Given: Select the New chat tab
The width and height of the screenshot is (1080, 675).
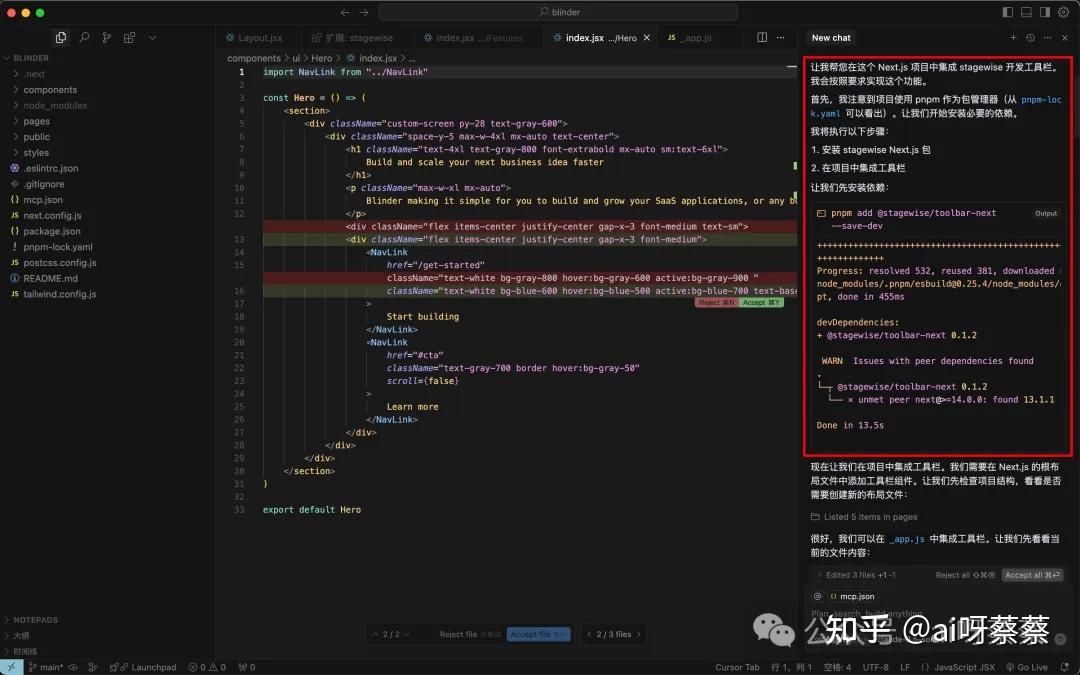Looking at the screenshot, I should (x=831, y=38).
